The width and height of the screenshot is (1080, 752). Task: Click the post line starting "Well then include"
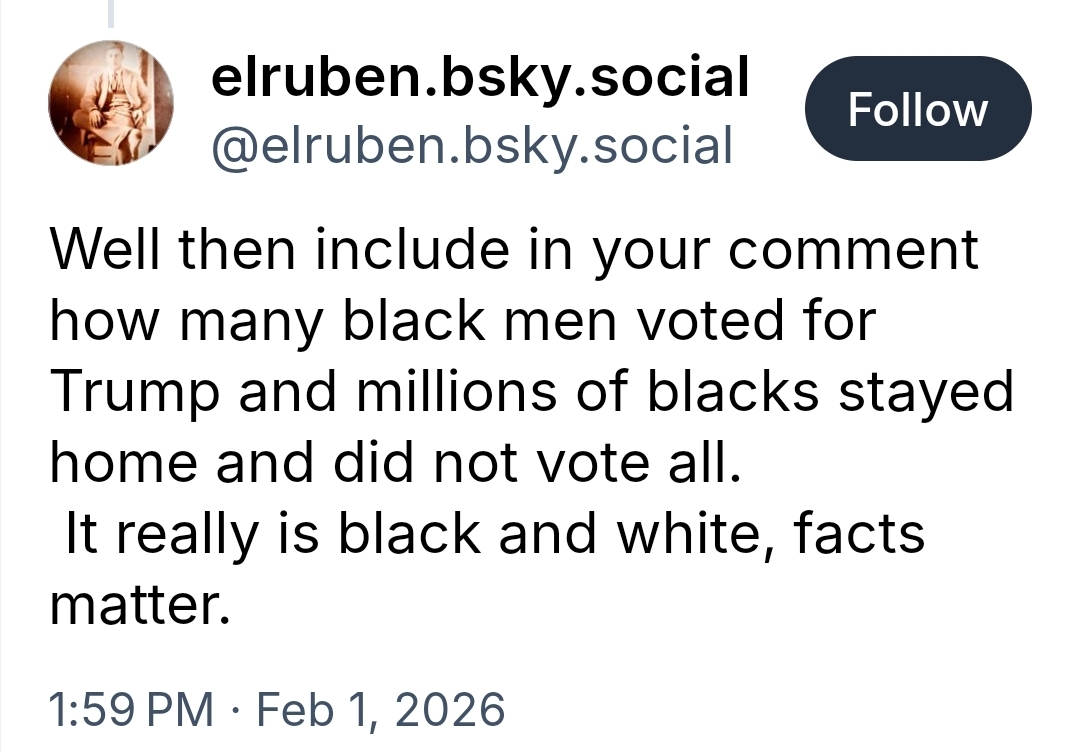click(x=514, y=250)
